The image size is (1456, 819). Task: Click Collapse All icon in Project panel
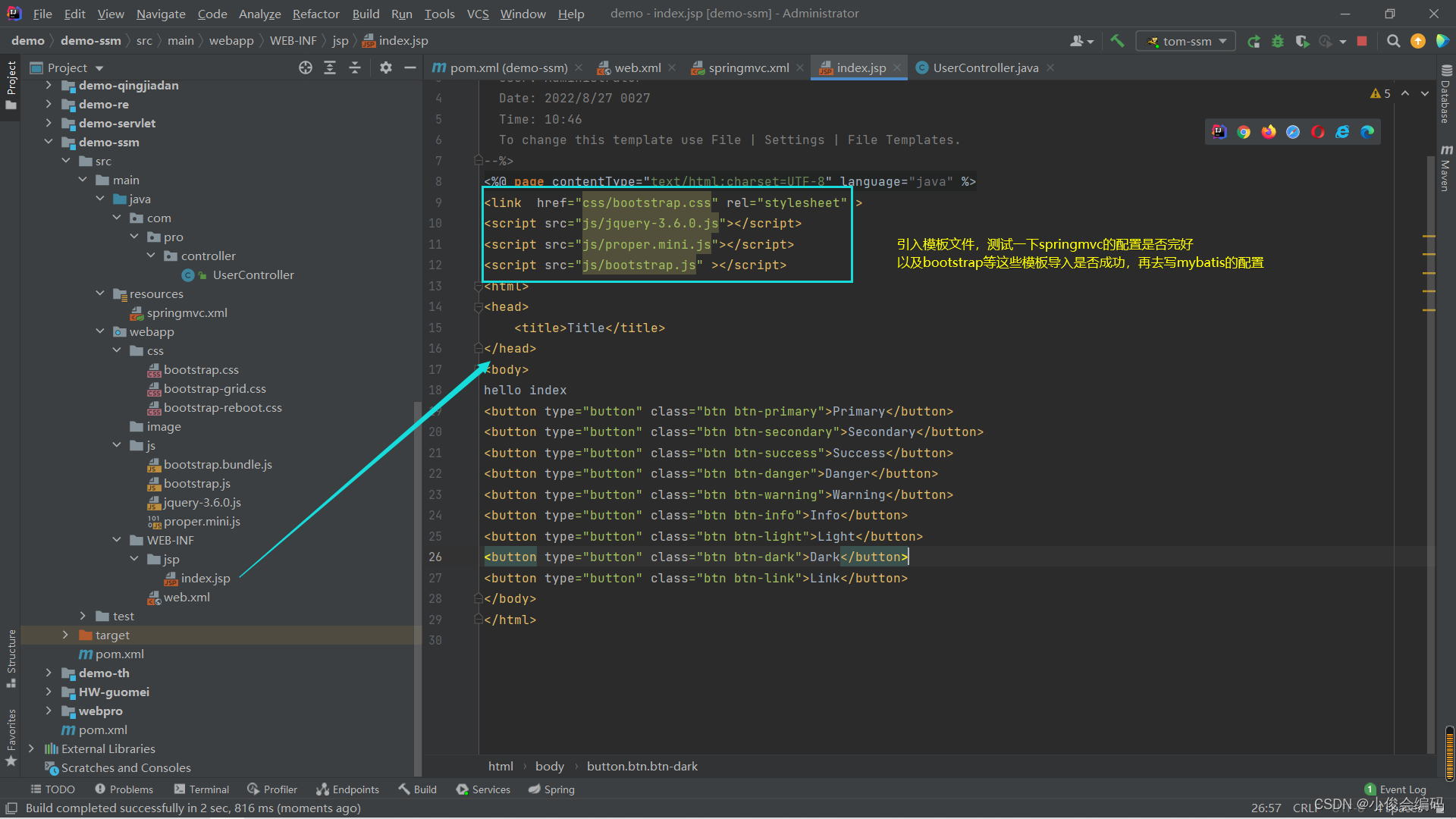[x=354, y=67]
